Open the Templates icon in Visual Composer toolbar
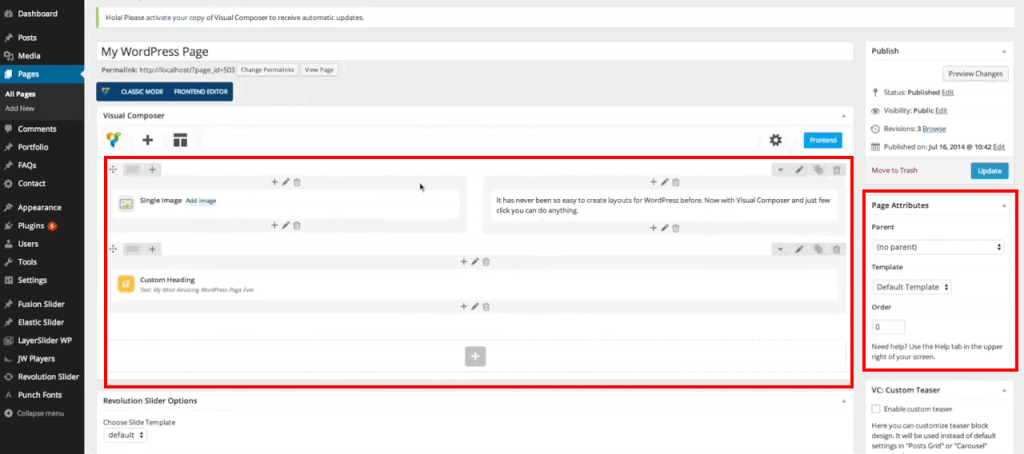This screenshot has width=1024, height=454. point(181,140)
